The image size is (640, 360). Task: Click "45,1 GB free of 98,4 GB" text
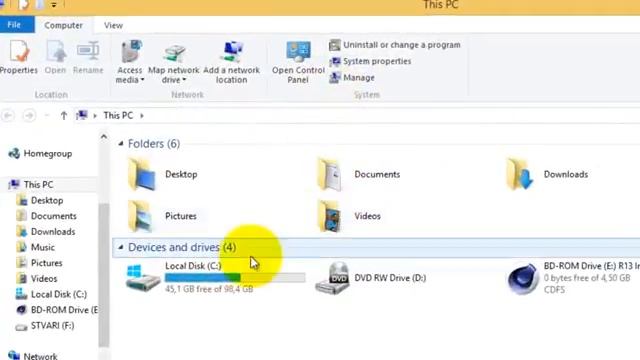click(209, 289)
